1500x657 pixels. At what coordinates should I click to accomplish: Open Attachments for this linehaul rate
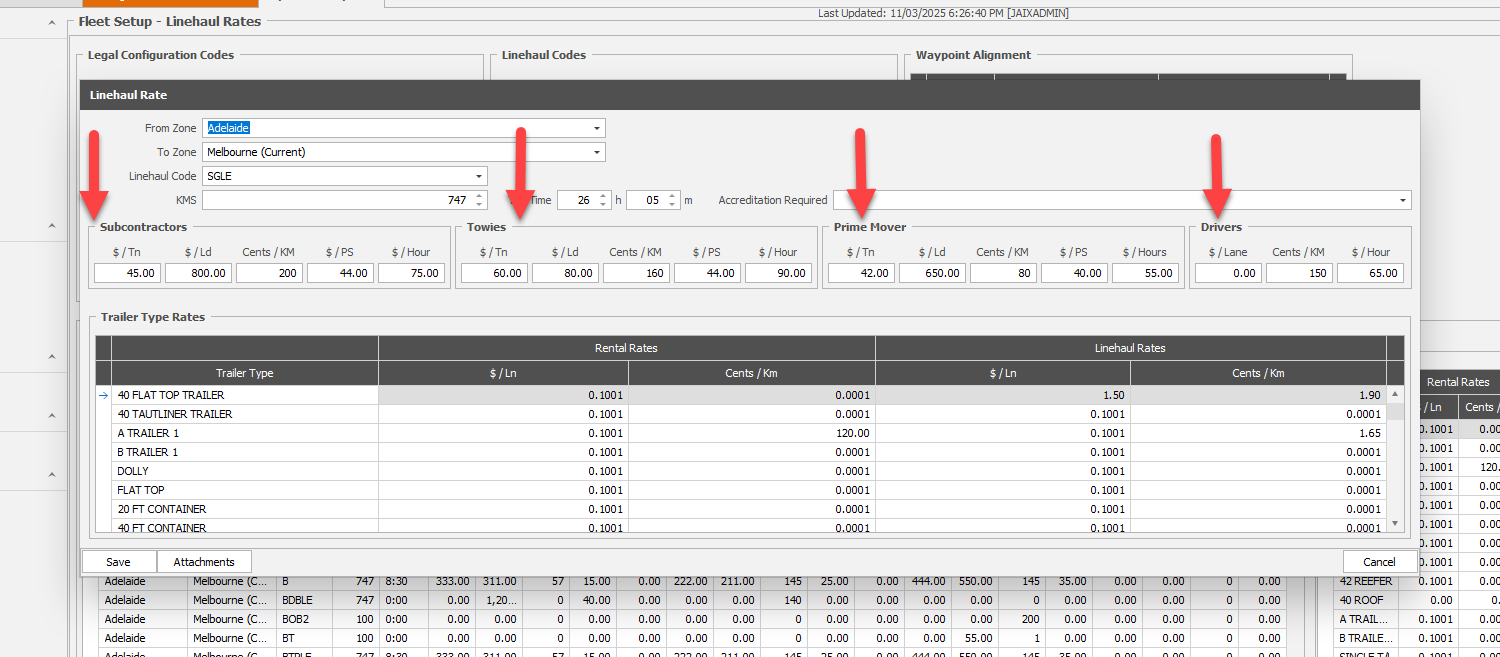click(x=204, y=562)
